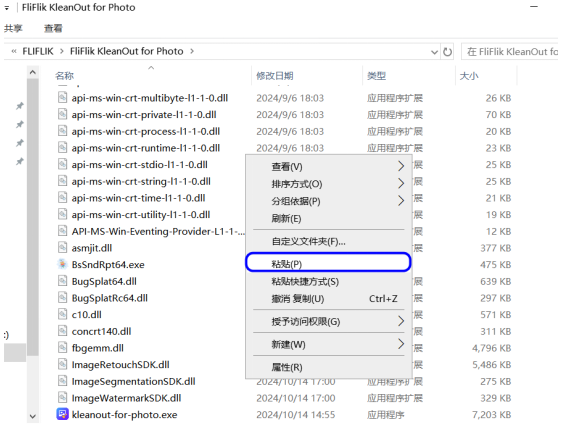Click the api-ms-win-crt-time dll icon
This screenshot has width=561, height=433.
tap(62, 198)
